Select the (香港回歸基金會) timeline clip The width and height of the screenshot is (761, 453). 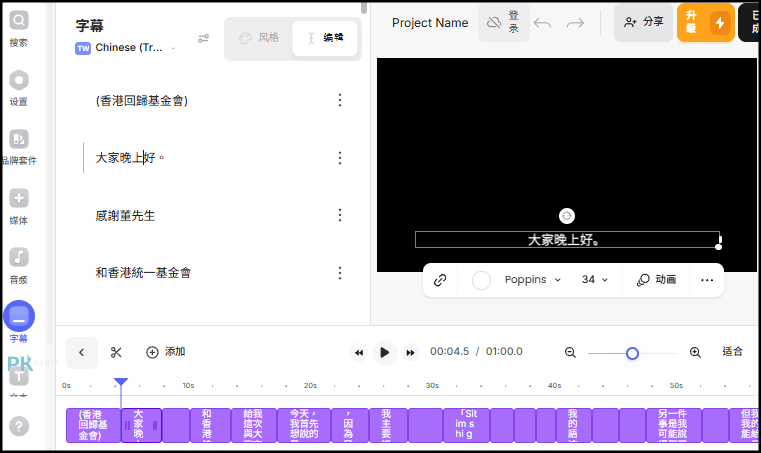93,425
